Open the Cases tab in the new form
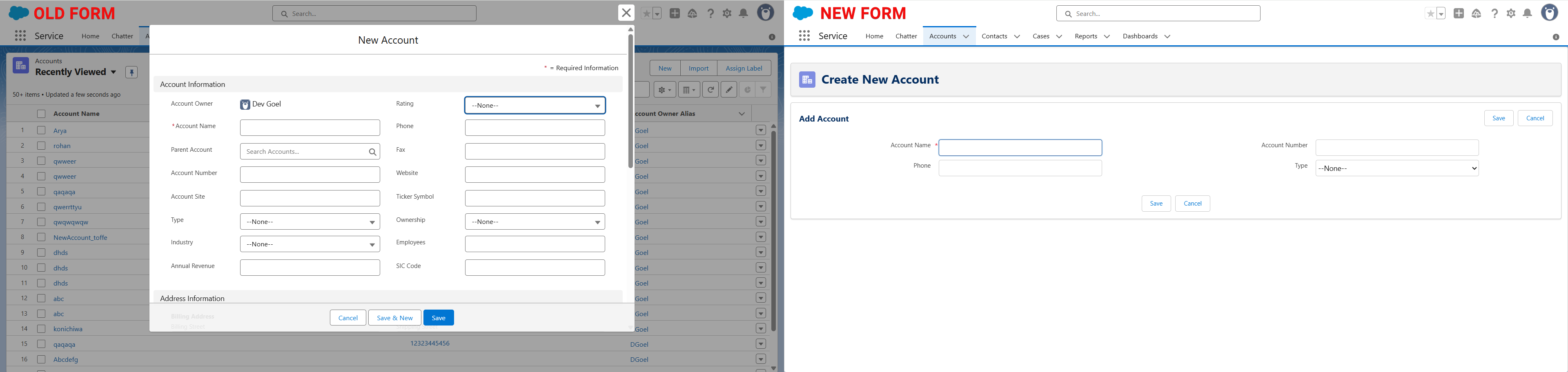1568x372 pixels. tap(1041, 36)
